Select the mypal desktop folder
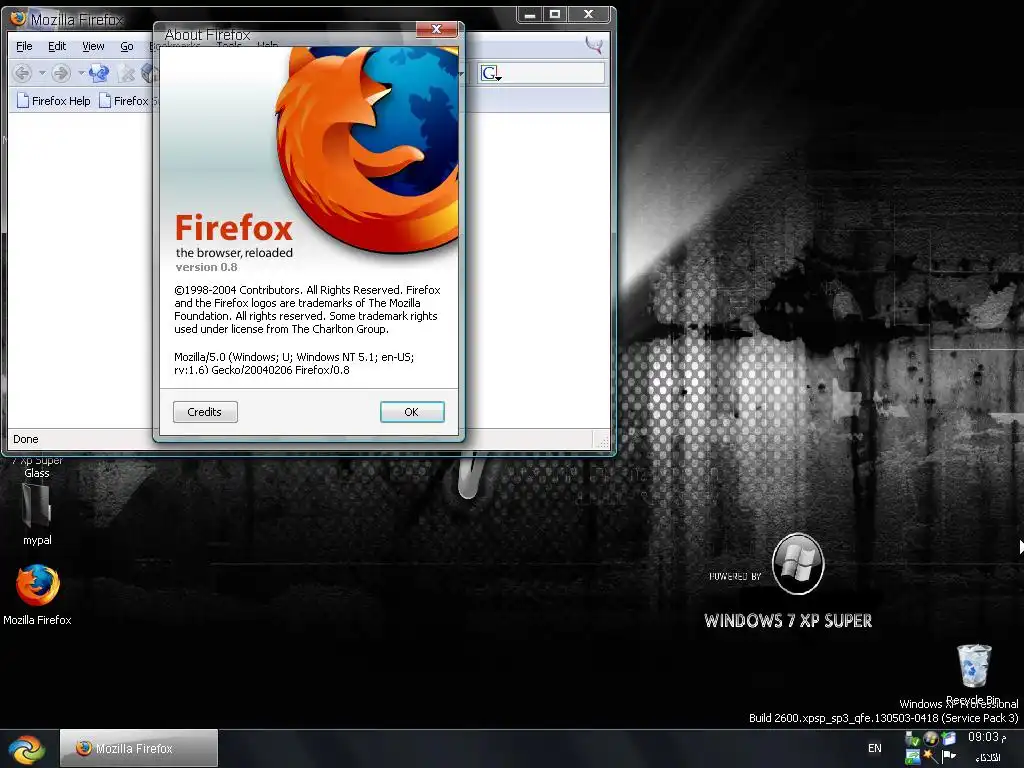This screenshot has height=768, width=1024. pos(37,515)
